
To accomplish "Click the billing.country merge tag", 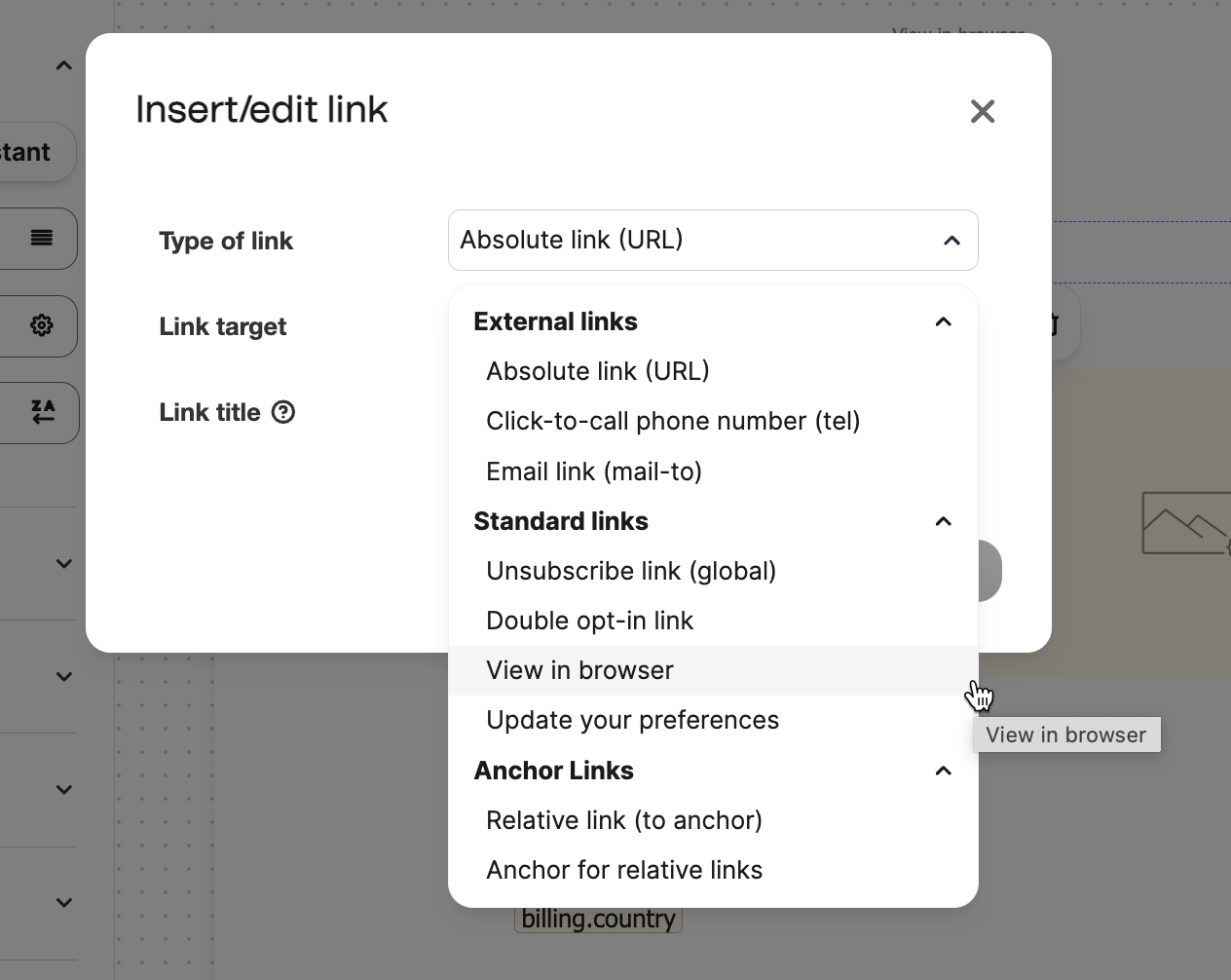I will pyautogui.click(x=598, y=920).
